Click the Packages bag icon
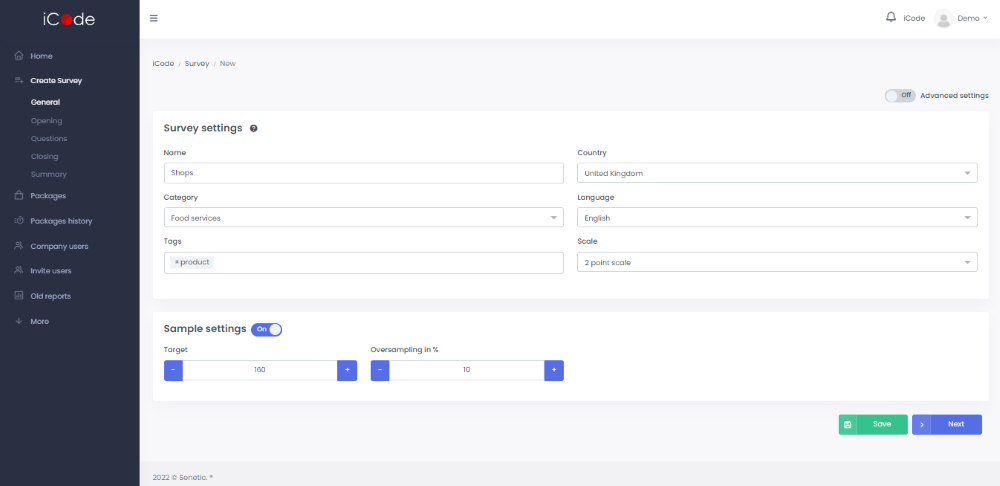The height and width of the screenshot is (486, 1000). coord(19,196)
